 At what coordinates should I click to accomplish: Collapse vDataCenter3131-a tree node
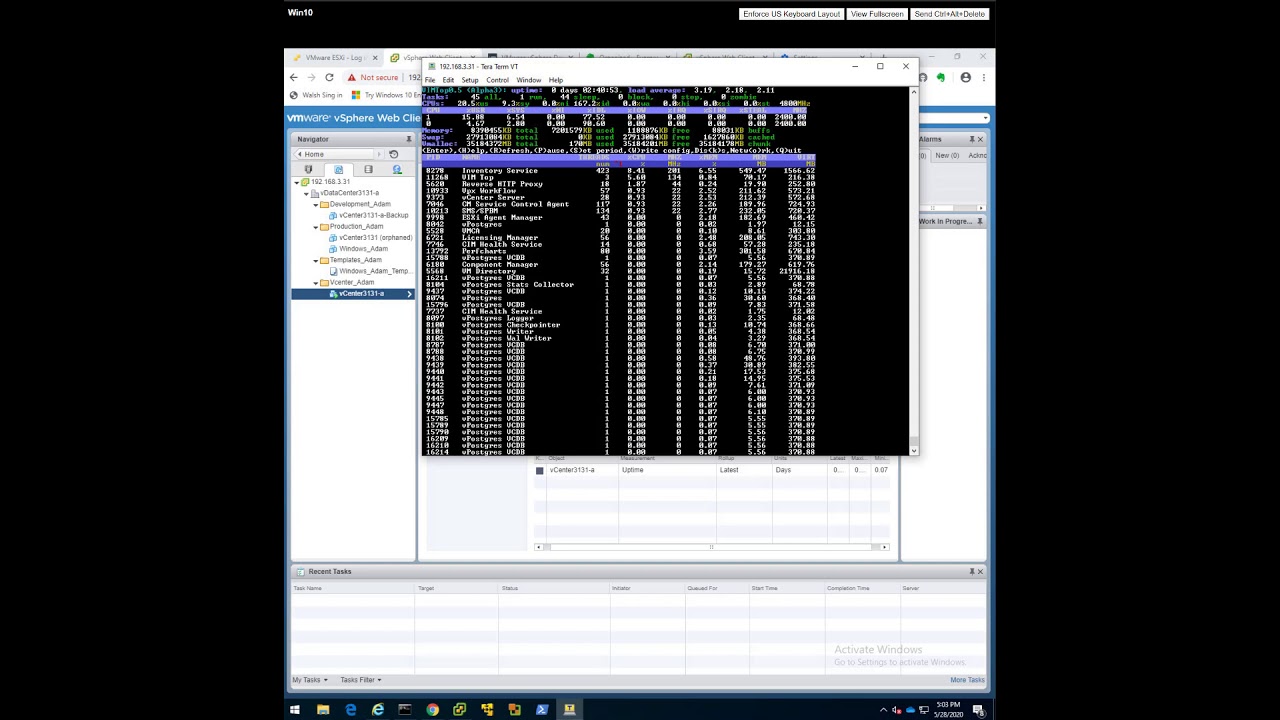[307, 193]
